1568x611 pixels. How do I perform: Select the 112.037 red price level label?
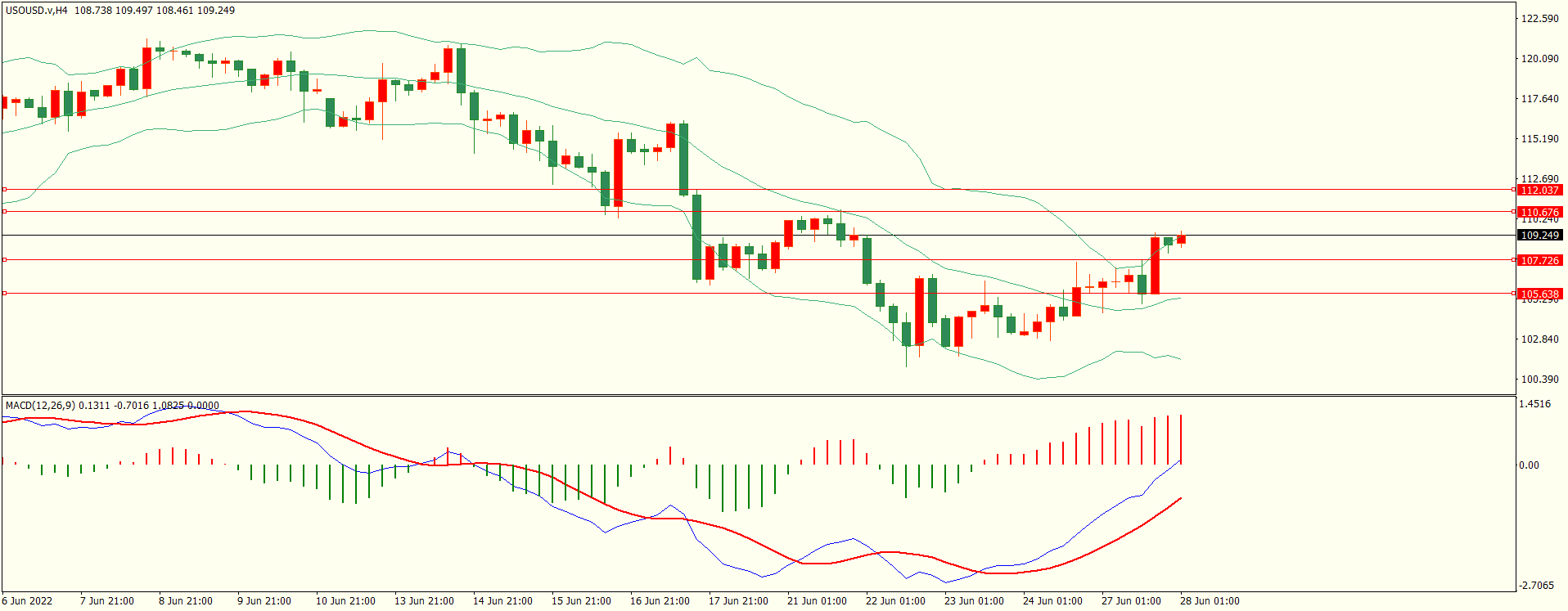click(x=1539, y=190)
